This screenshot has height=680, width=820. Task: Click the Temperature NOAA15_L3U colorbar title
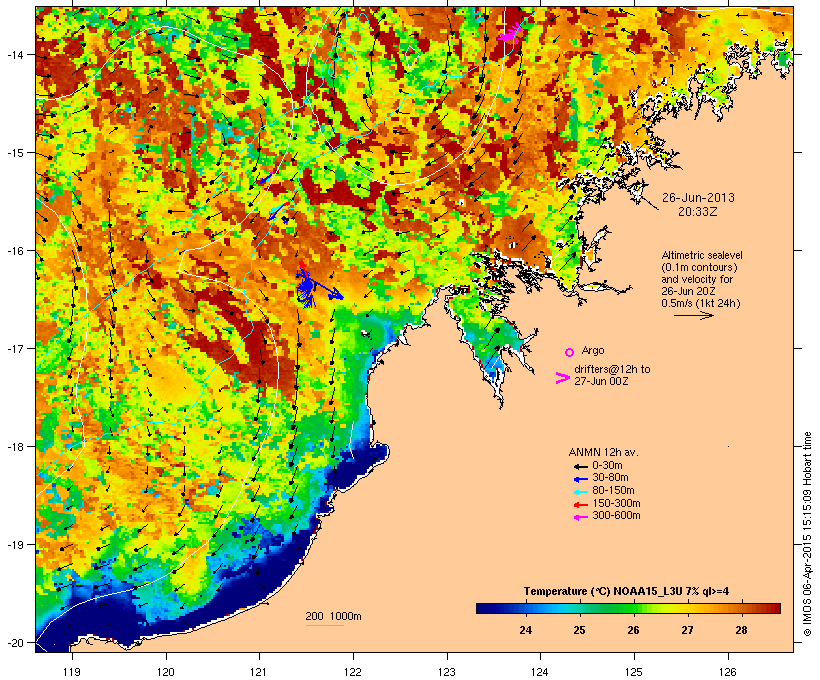(626, 592)
